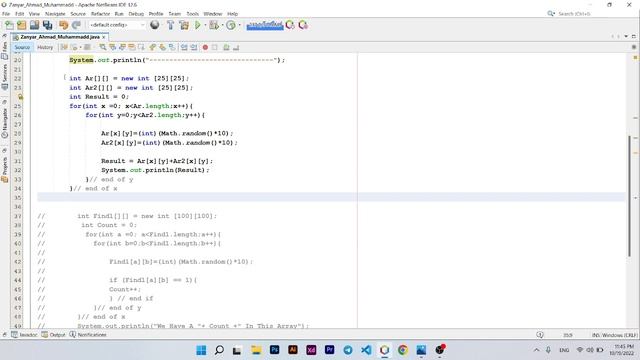Click the second profiler icon right of the memory bar

[x=303, y=25]
